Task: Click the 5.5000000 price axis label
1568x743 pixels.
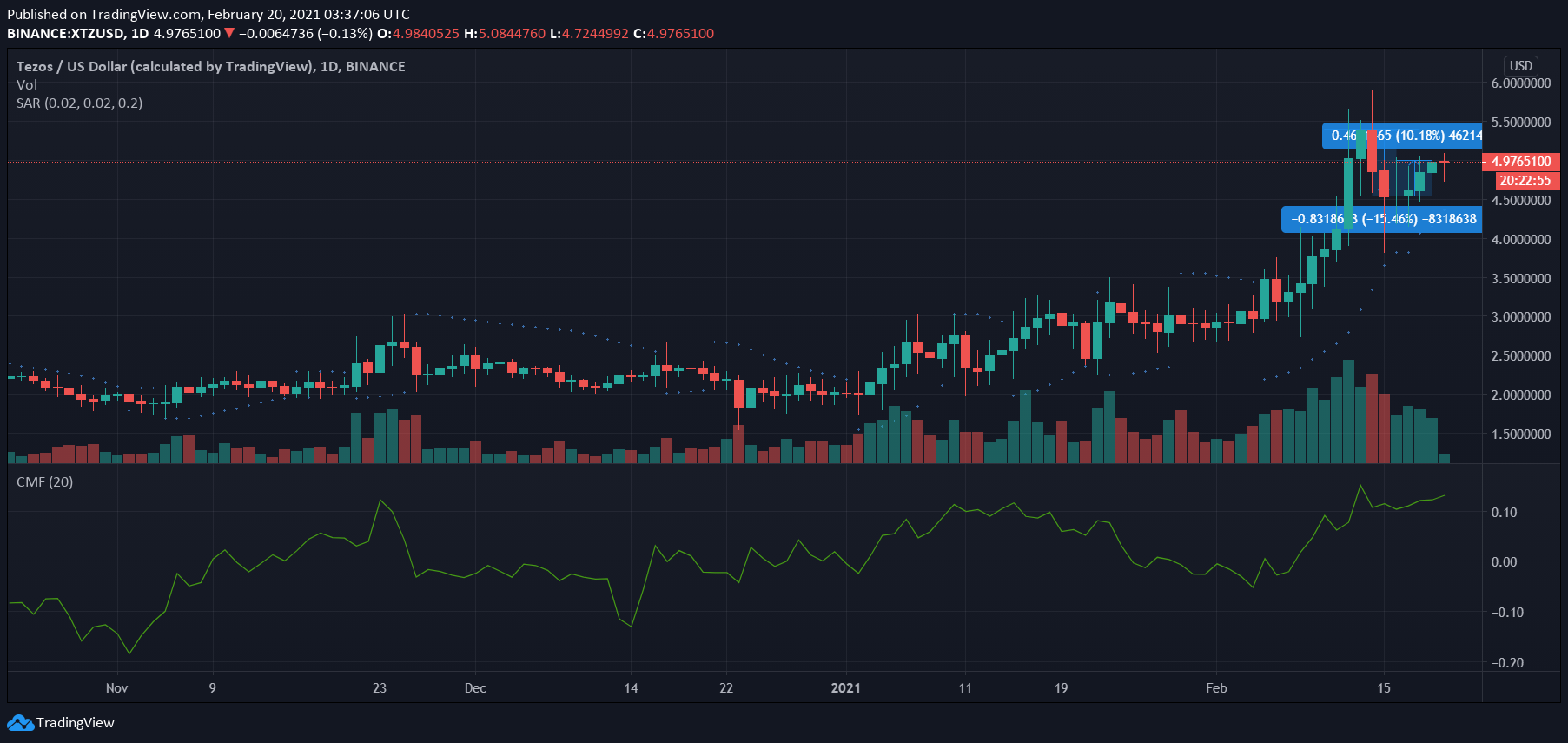Action: pyautogui.click(x=1521, y=123)
